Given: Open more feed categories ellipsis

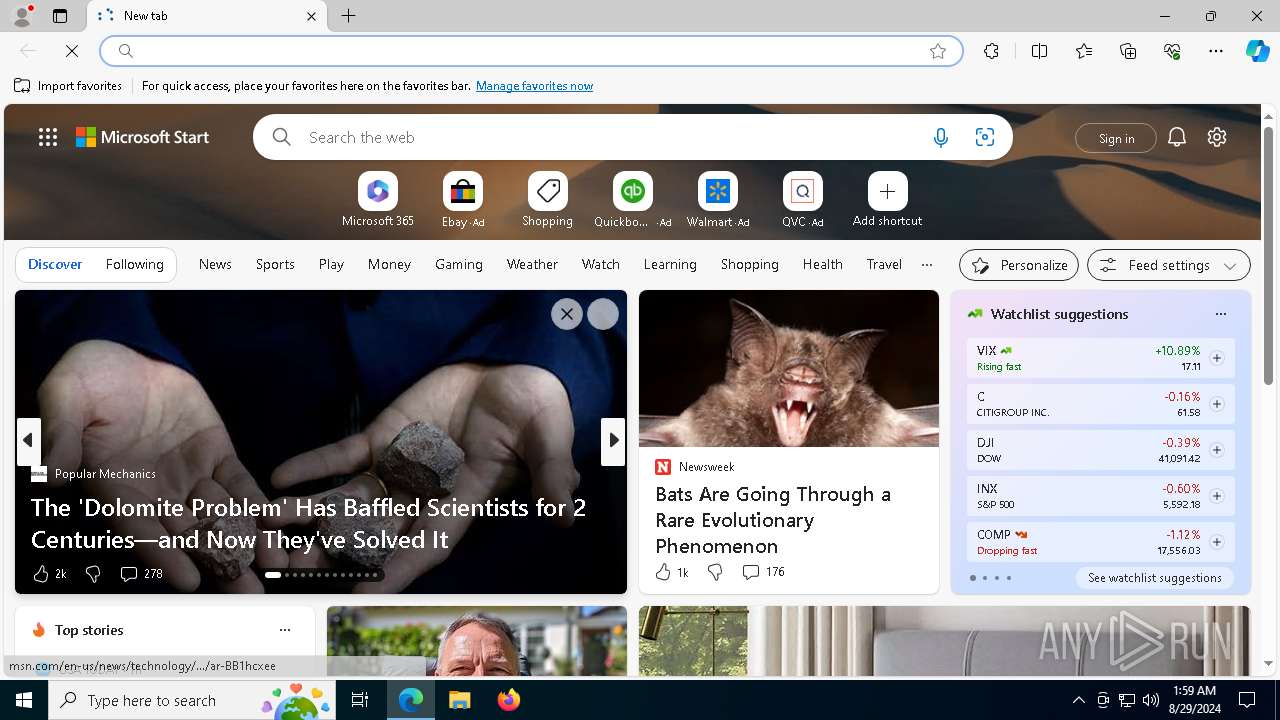Looking at the screenshot, I should pyautogui.click(x=927, y=265).
